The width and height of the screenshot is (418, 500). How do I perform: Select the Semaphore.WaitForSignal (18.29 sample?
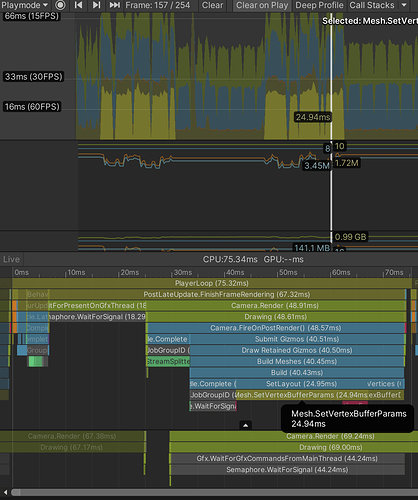pos(97,317)
